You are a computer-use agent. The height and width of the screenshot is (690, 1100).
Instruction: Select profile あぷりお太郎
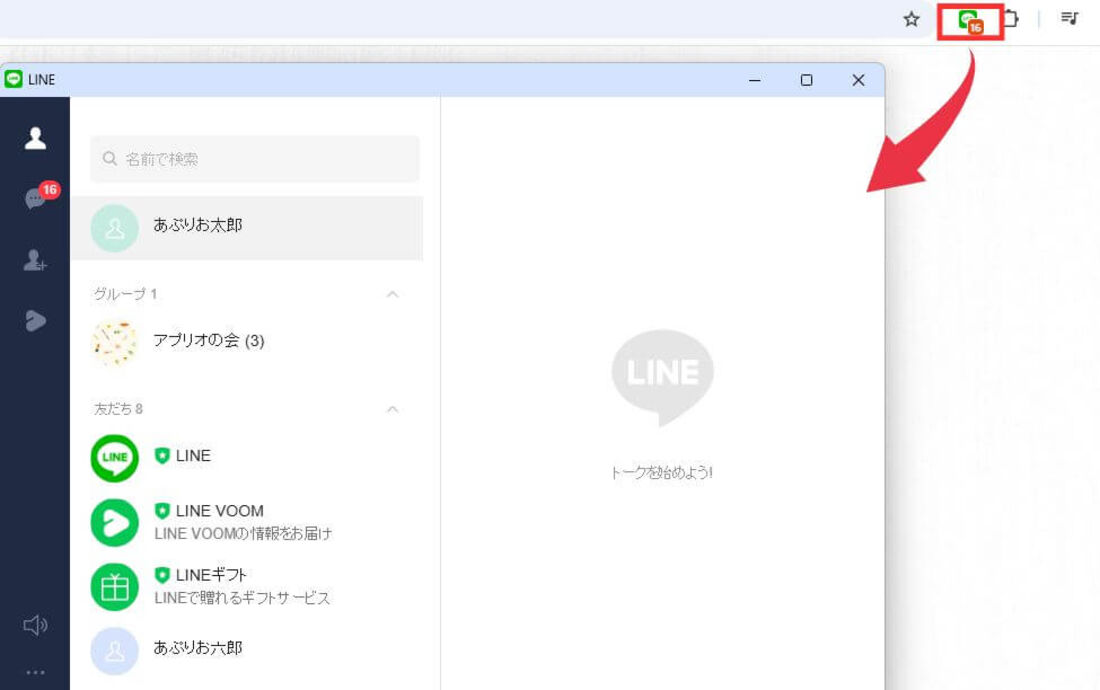(247, 228)
